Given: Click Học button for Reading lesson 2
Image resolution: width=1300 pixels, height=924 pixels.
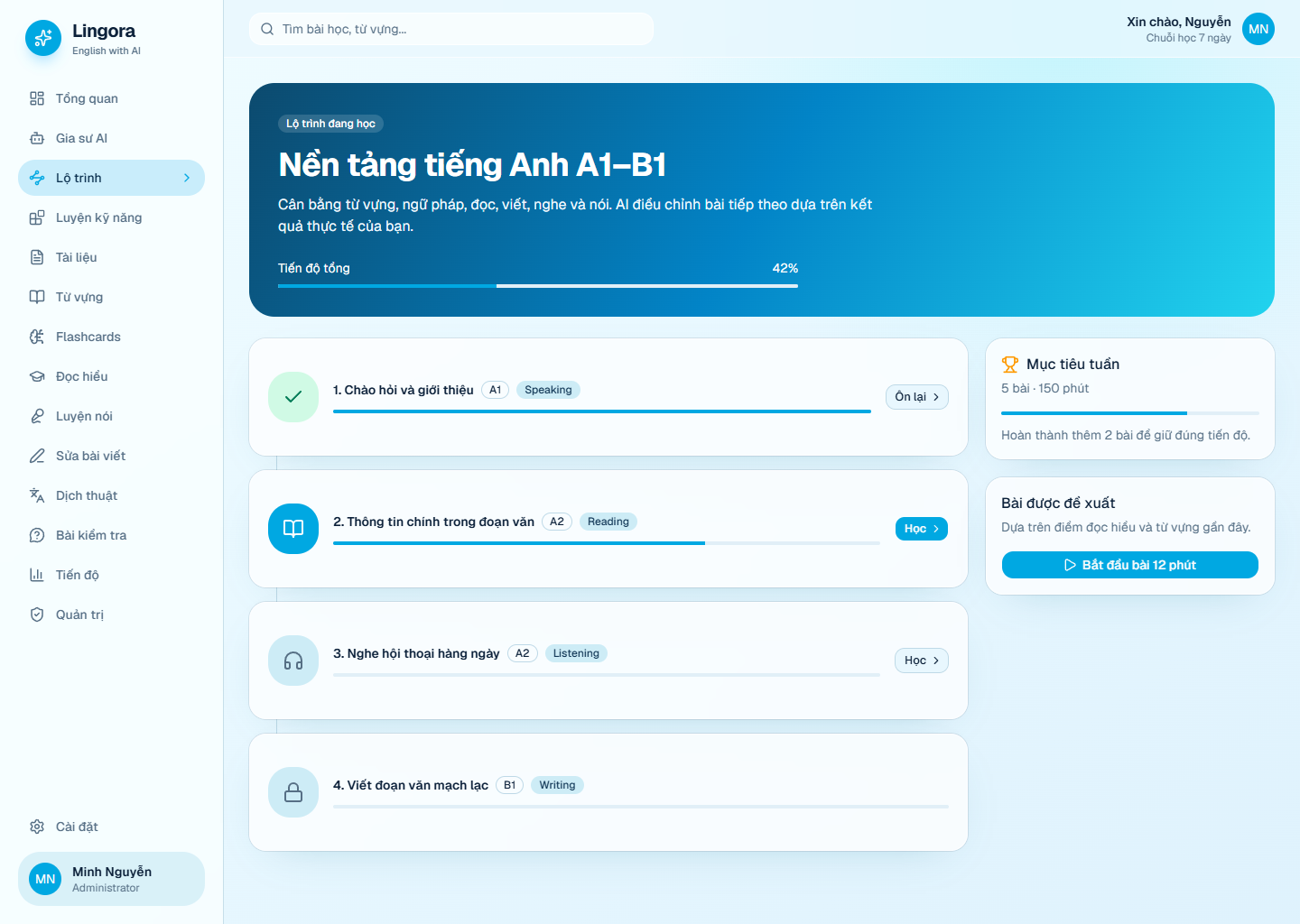Looking at the screenshot, I should point(922,529).
